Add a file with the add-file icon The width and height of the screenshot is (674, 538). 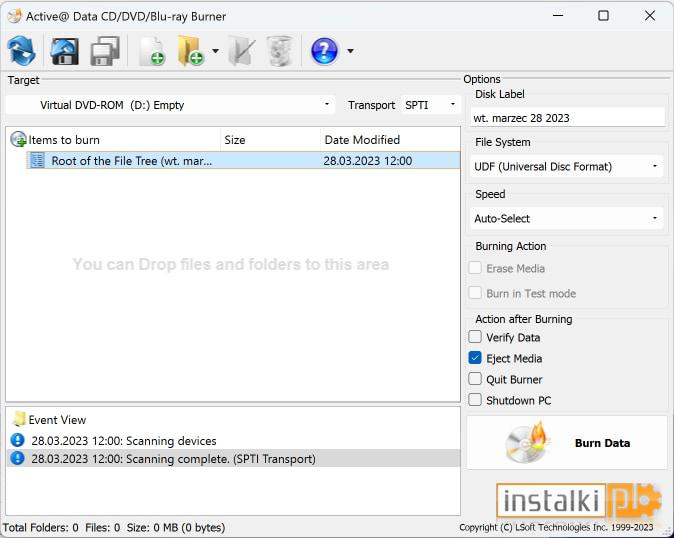click(152, 51)
